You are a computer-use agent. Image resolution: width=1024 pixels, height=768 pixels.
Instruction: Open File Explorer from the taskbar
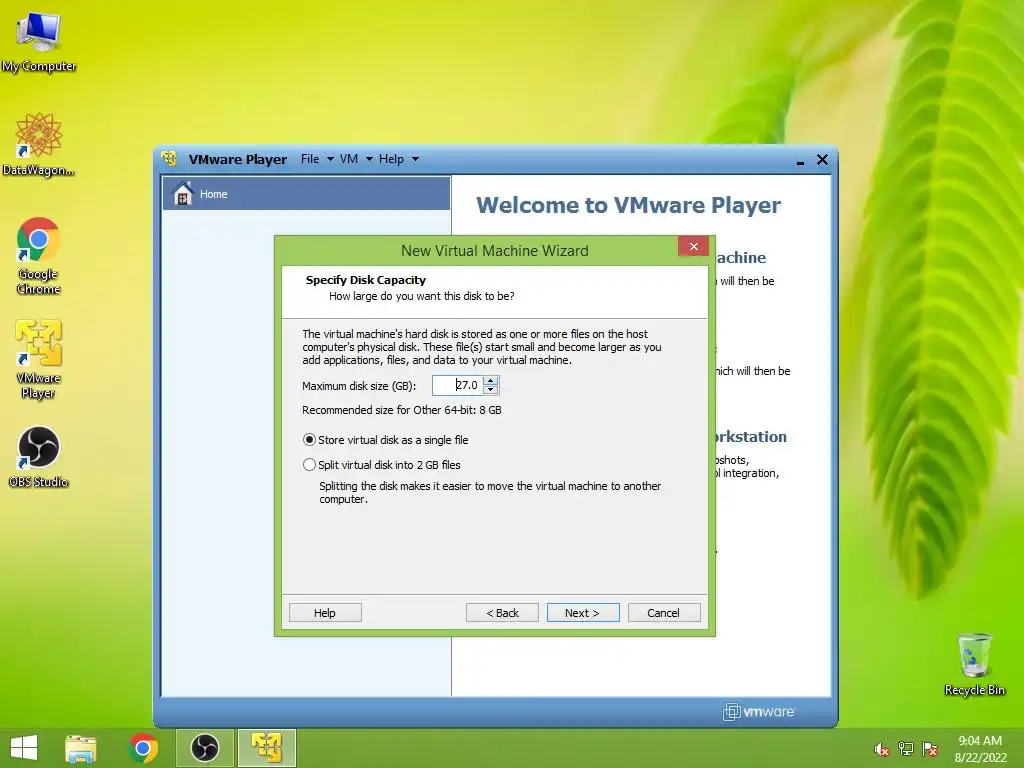pyautogui.click(x=81, y=748)
